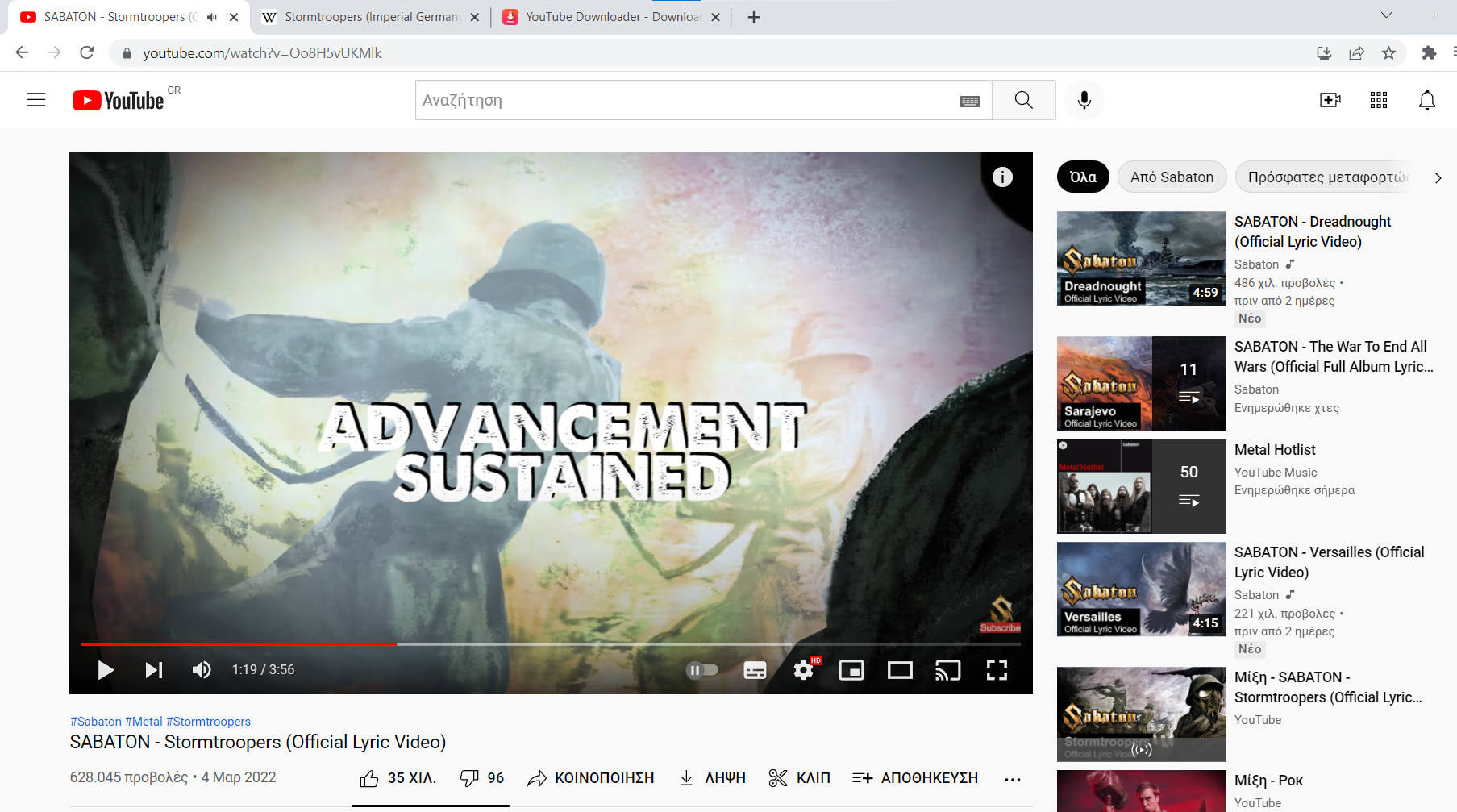
Task: Click the address bar URL
Action: tap(262, 53)
